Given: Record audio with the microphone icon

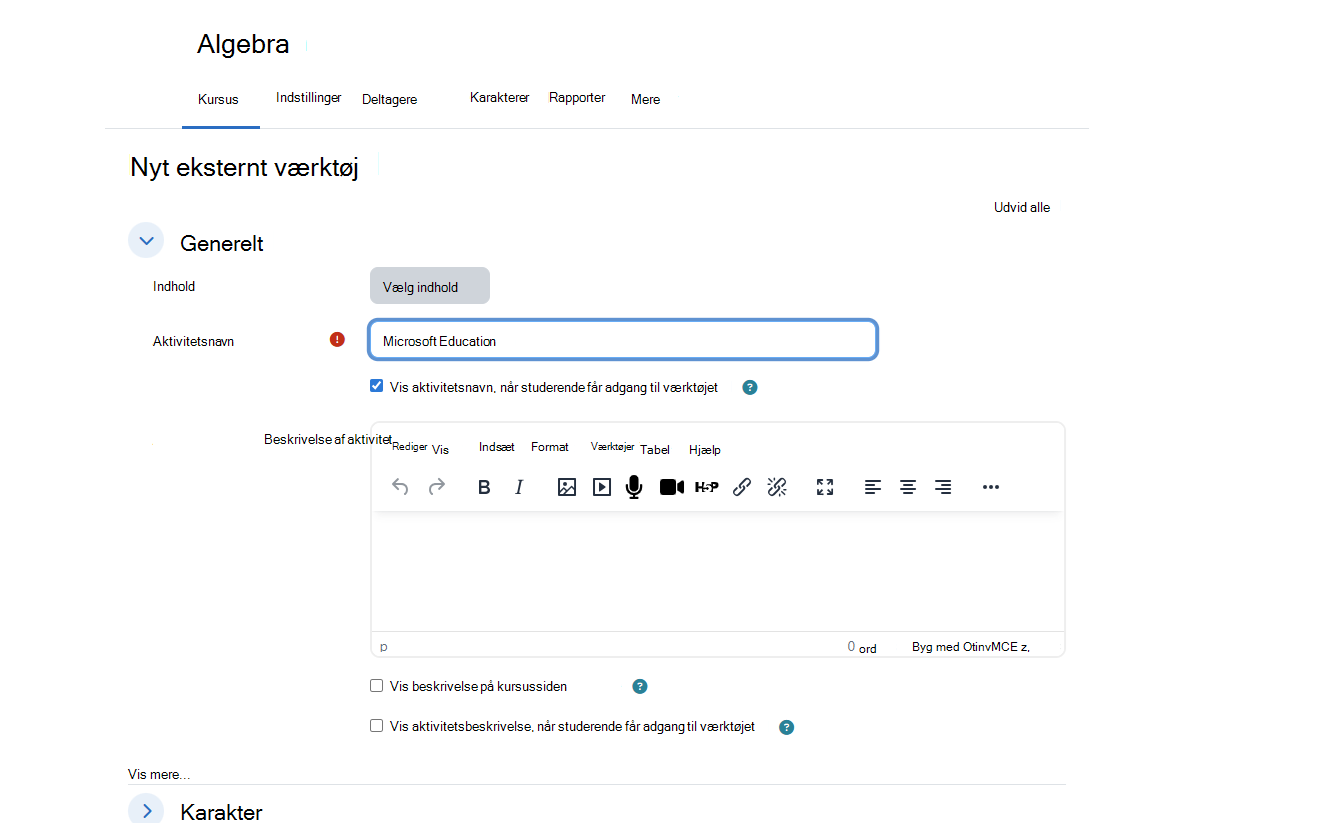Looking at the screenshot, I should (x=634, y=487).
